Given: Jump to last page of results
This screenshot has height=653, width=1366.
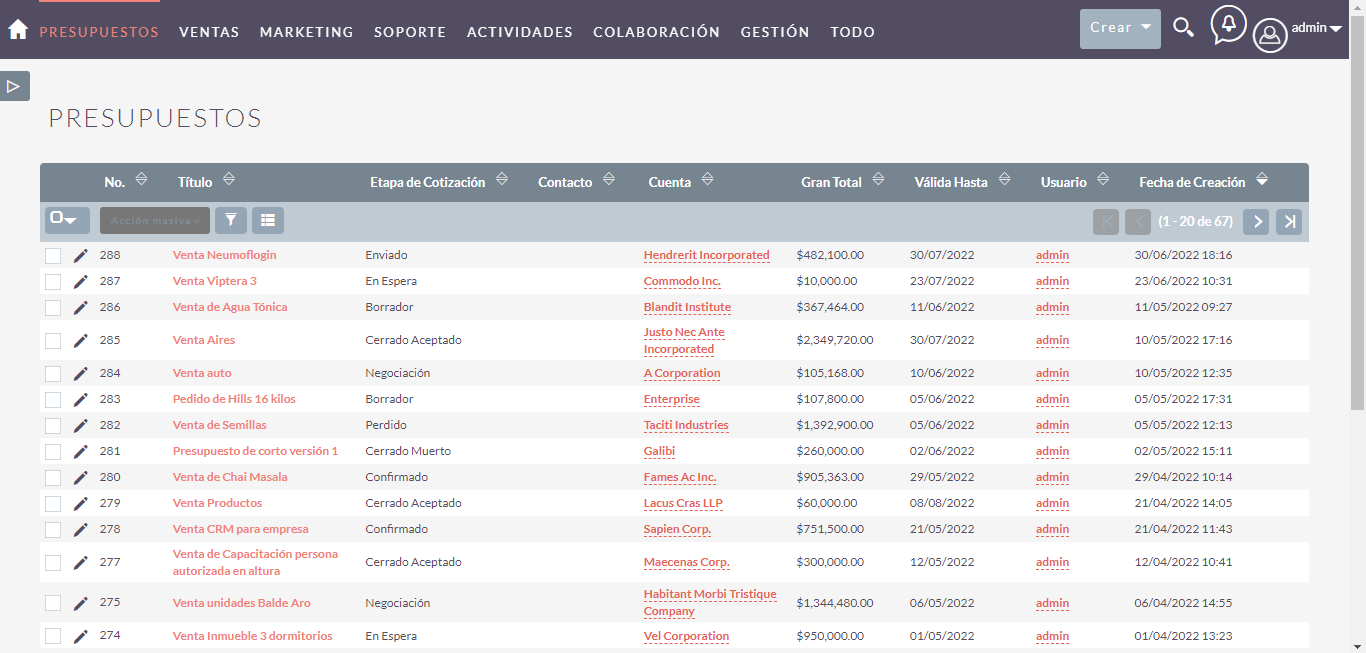Looking at the screenshot, I should [1290, 221].
